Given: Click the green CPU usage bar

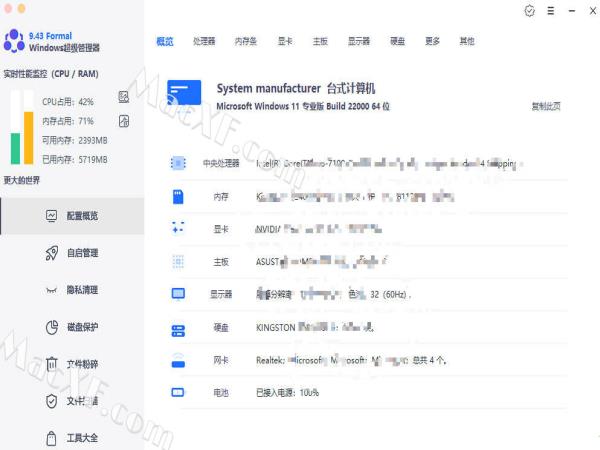Looking at the screenshot, I should click(x=15, y=148).
